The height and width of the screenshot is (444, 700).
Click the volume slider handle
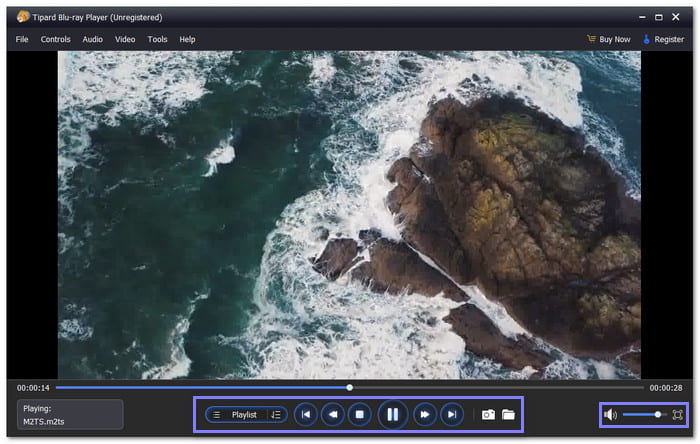click(x=657, y=414)
